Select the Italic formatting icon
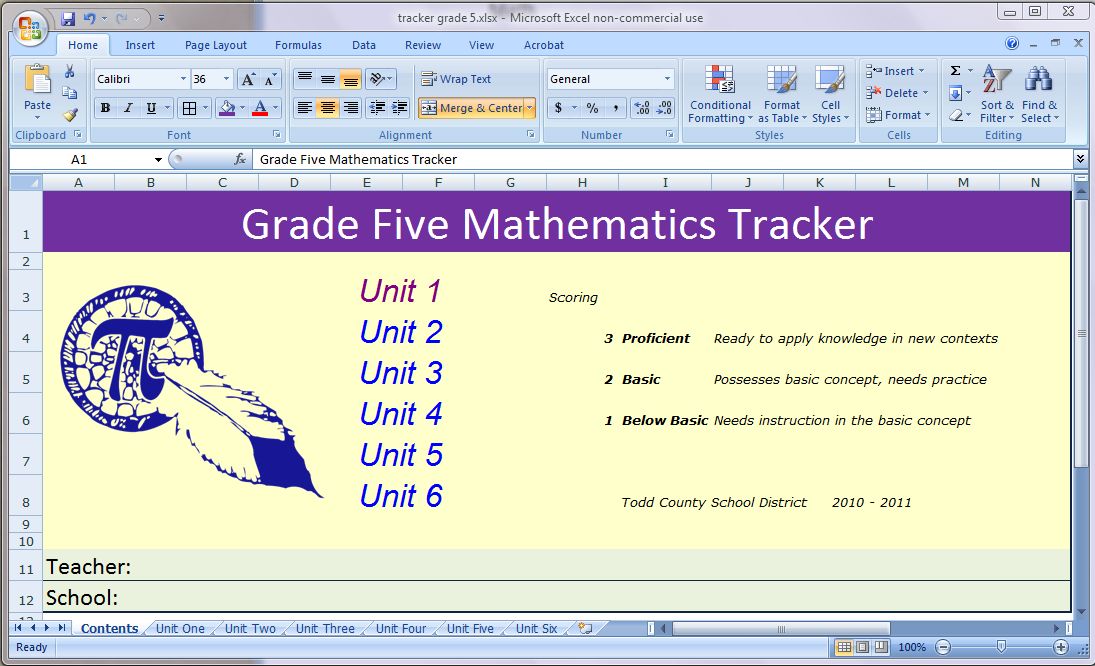Image resolution: width=1095 pixels, height=666 pixels. tap(129, 107)
